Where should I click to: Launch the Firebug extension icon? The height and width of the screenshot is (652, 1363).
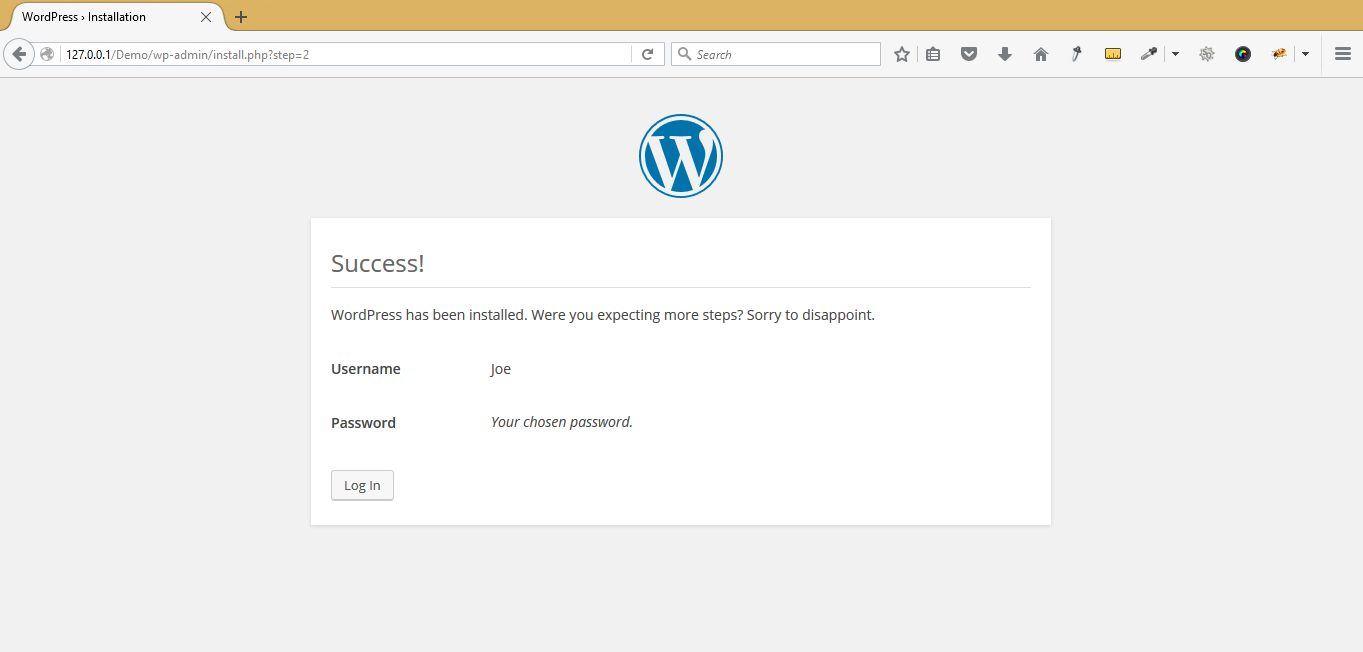coord(1279,53)
